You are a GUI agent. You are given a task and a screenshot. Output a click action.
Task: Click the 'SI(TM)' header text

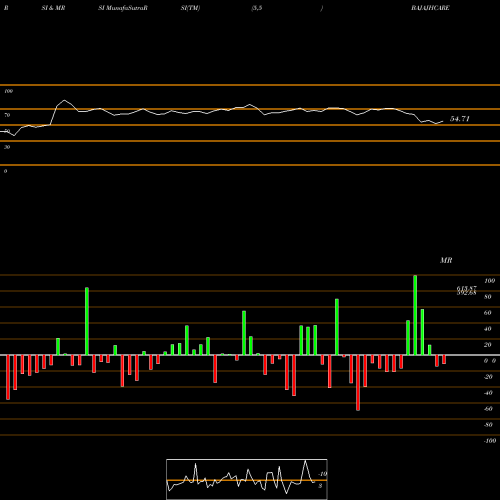pos(190,8)
